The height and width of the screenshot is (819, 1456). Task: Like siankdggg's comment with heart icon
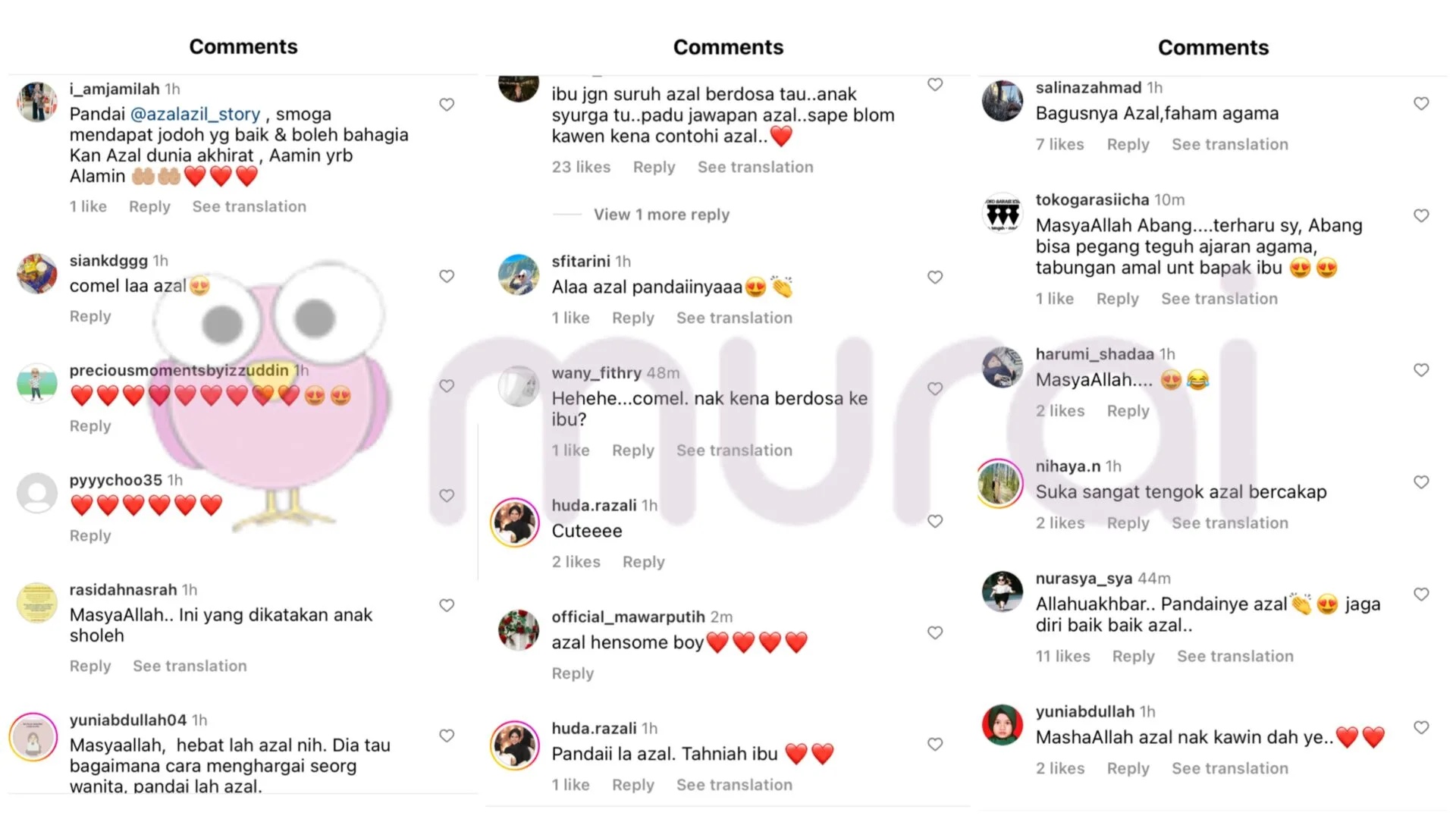pyautogui.click(x=447, y=276)
